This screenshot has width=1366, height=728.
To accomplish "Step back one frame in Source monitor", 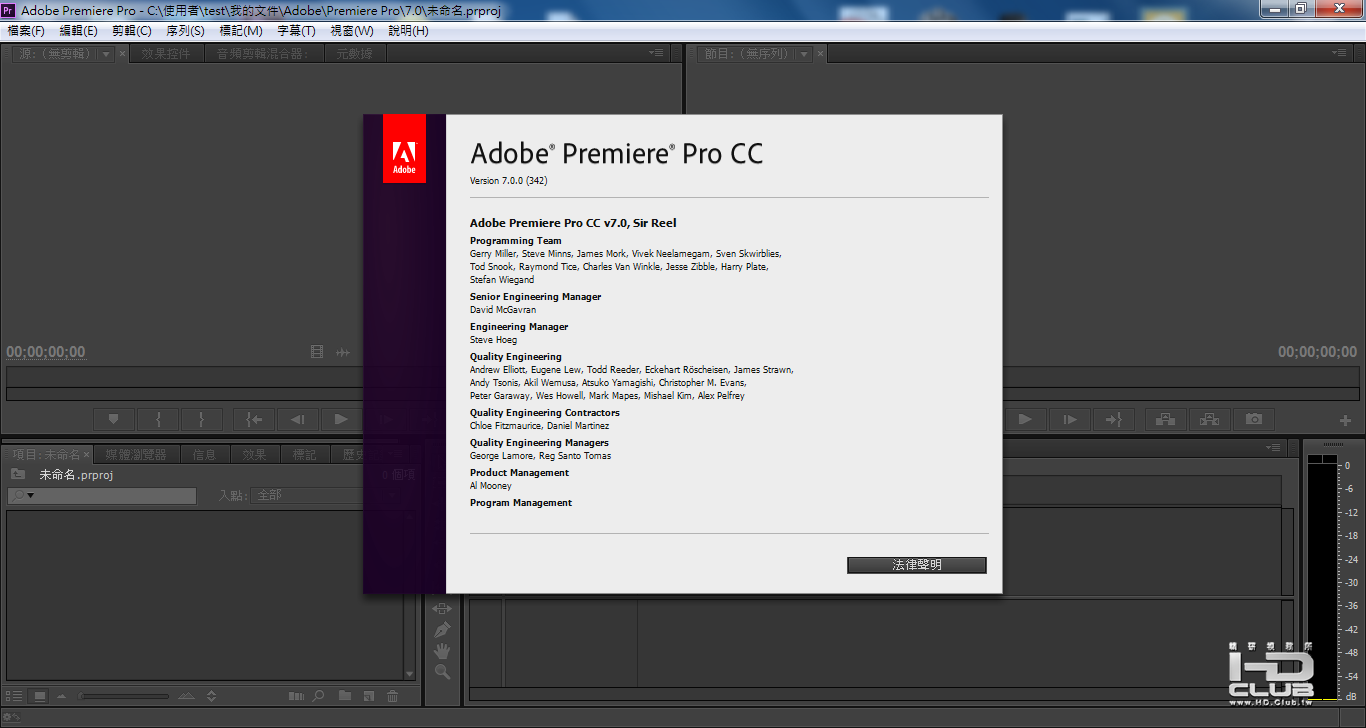I will tap(298, 419).
